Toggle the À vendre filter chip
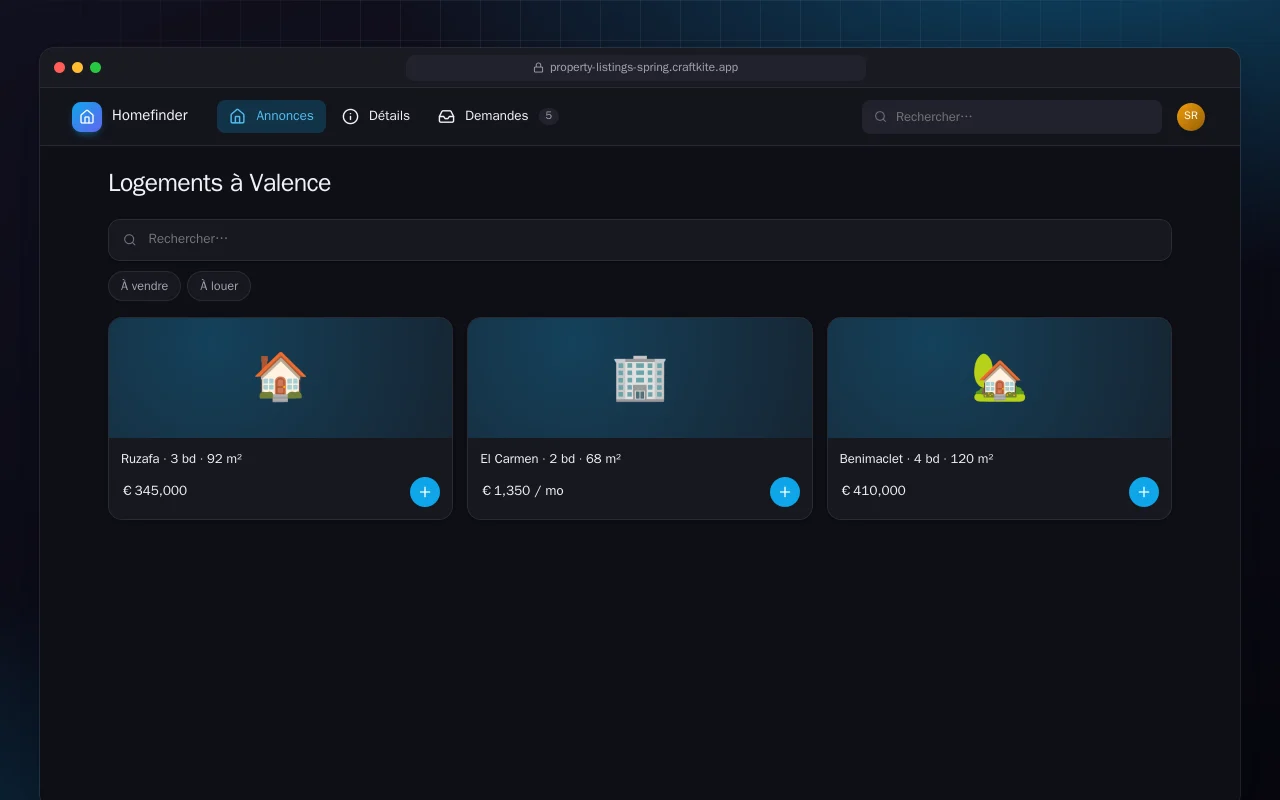Image resolution: width=1280 pixels, height=800 pixels. 144,286
